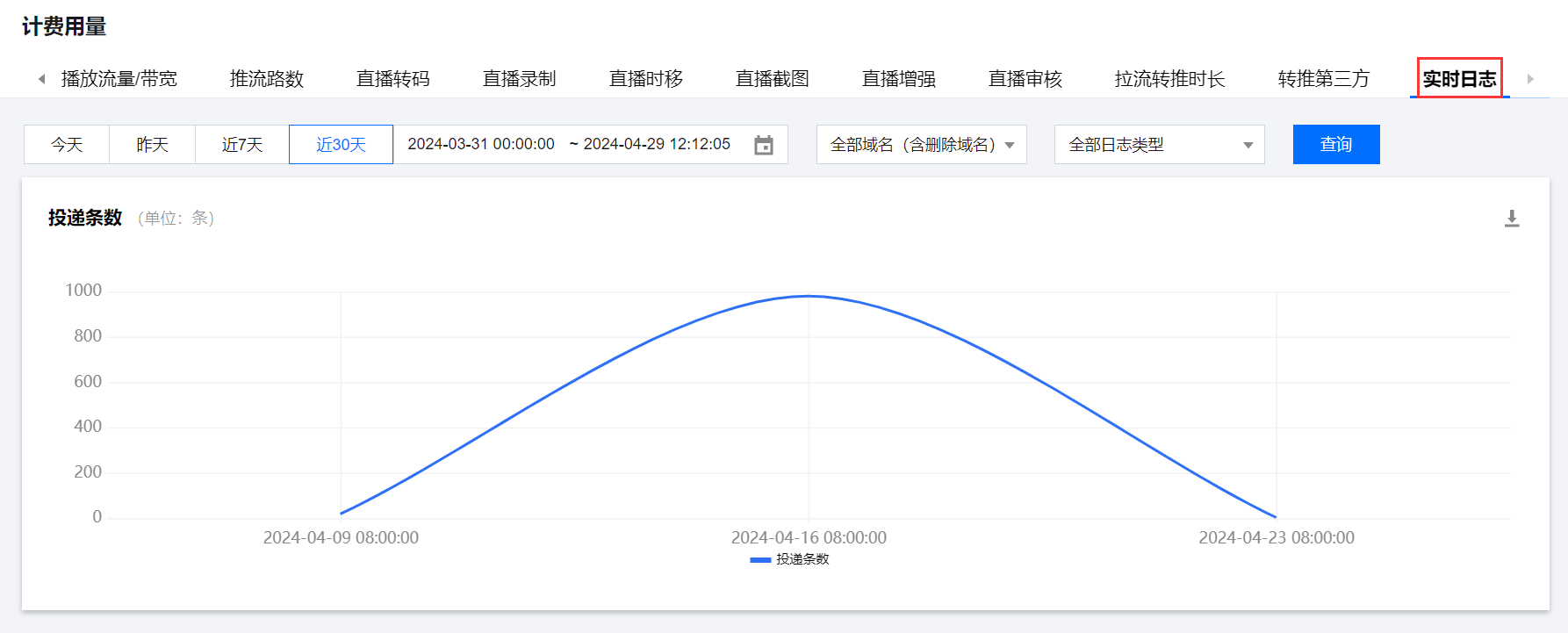Go to the 转推第三方 tab
The image size is (1568, 633).
coord(1324,79)
